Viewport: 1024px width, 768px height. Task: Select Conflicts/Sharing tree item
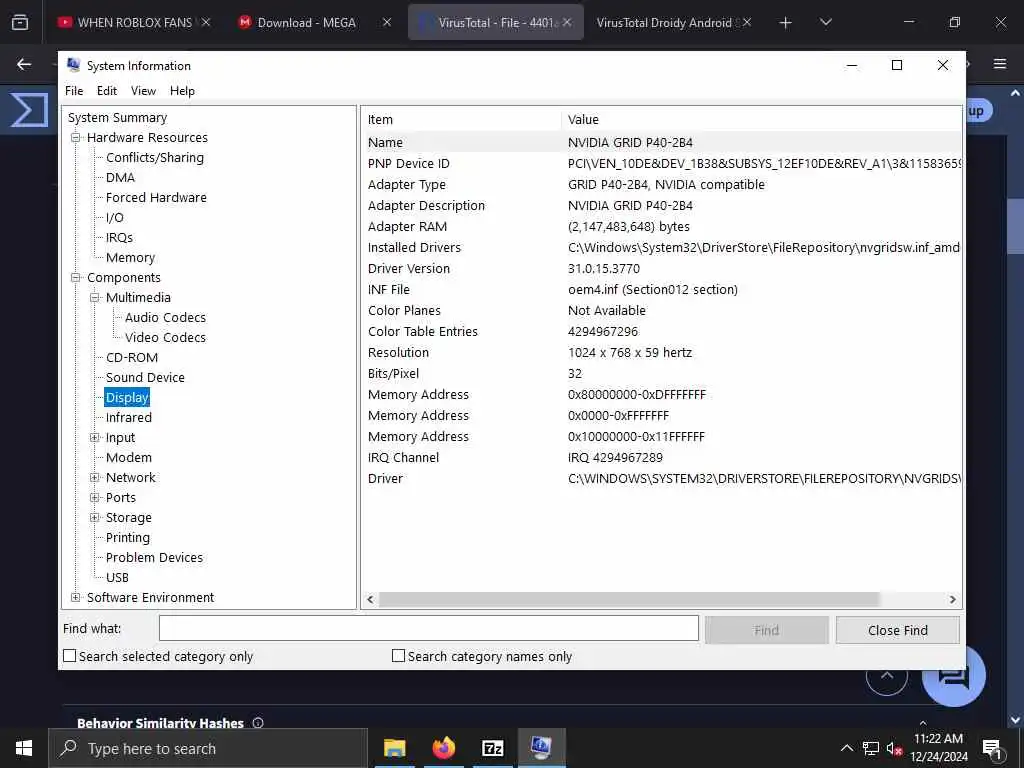[155, 157]
